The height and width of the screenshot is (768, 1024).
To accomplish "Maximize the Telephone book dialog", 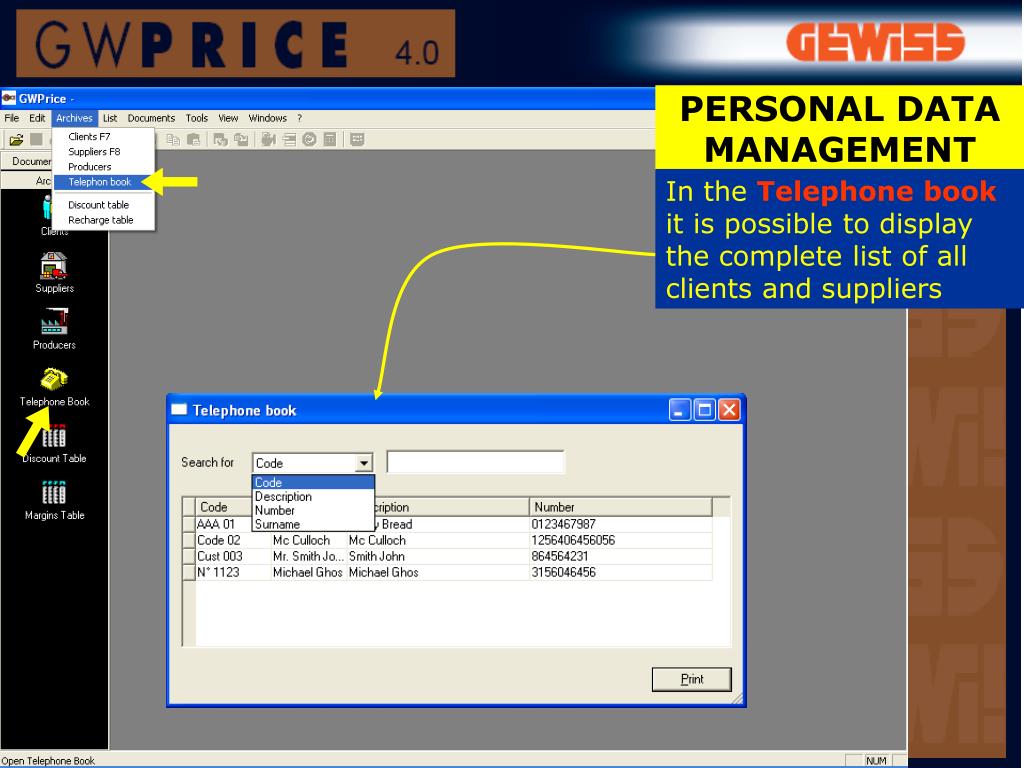I will [x=705, y=410].
